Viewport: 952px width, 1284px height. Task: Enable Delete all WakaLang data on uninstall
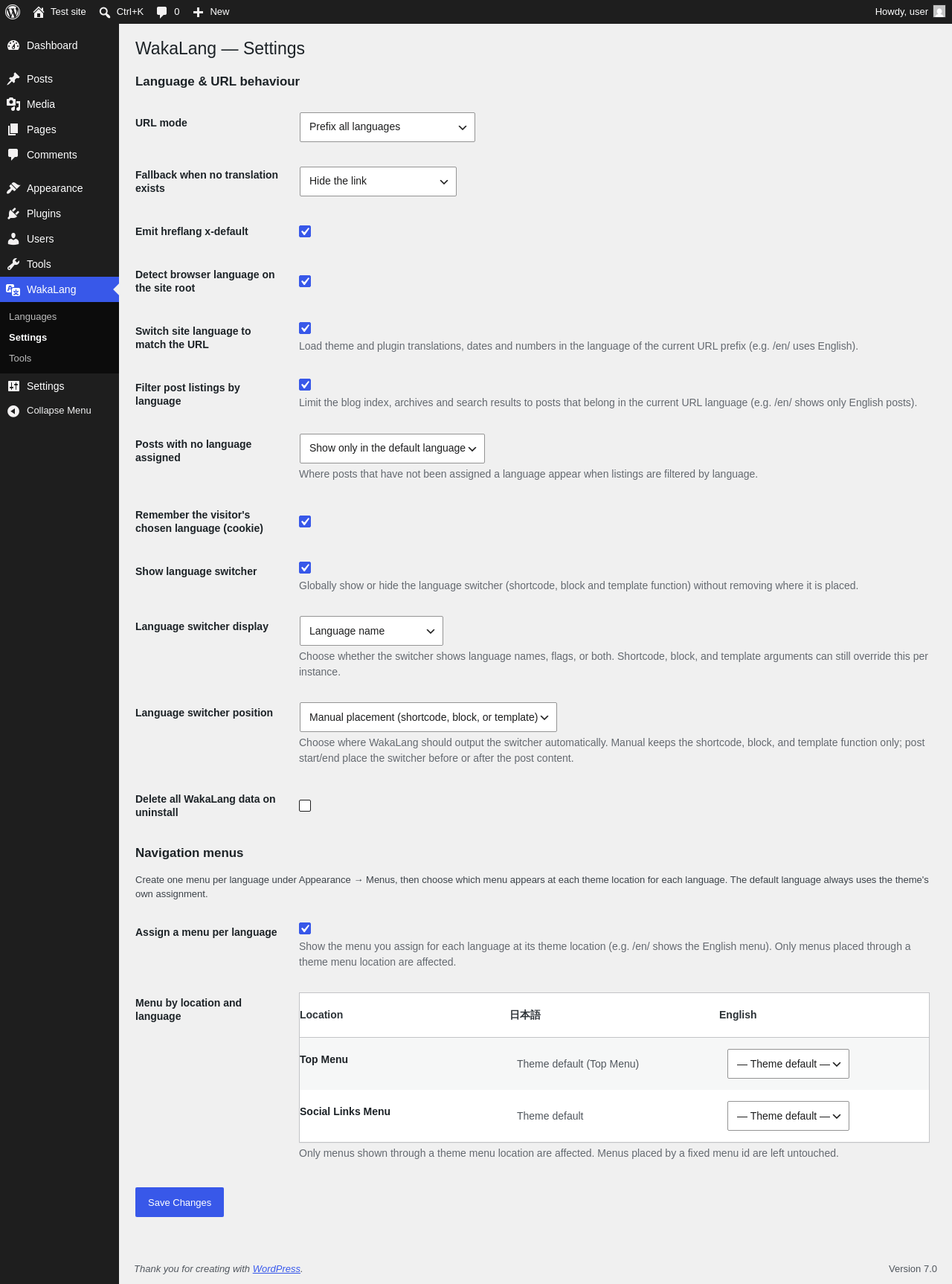tap(305, 806)
